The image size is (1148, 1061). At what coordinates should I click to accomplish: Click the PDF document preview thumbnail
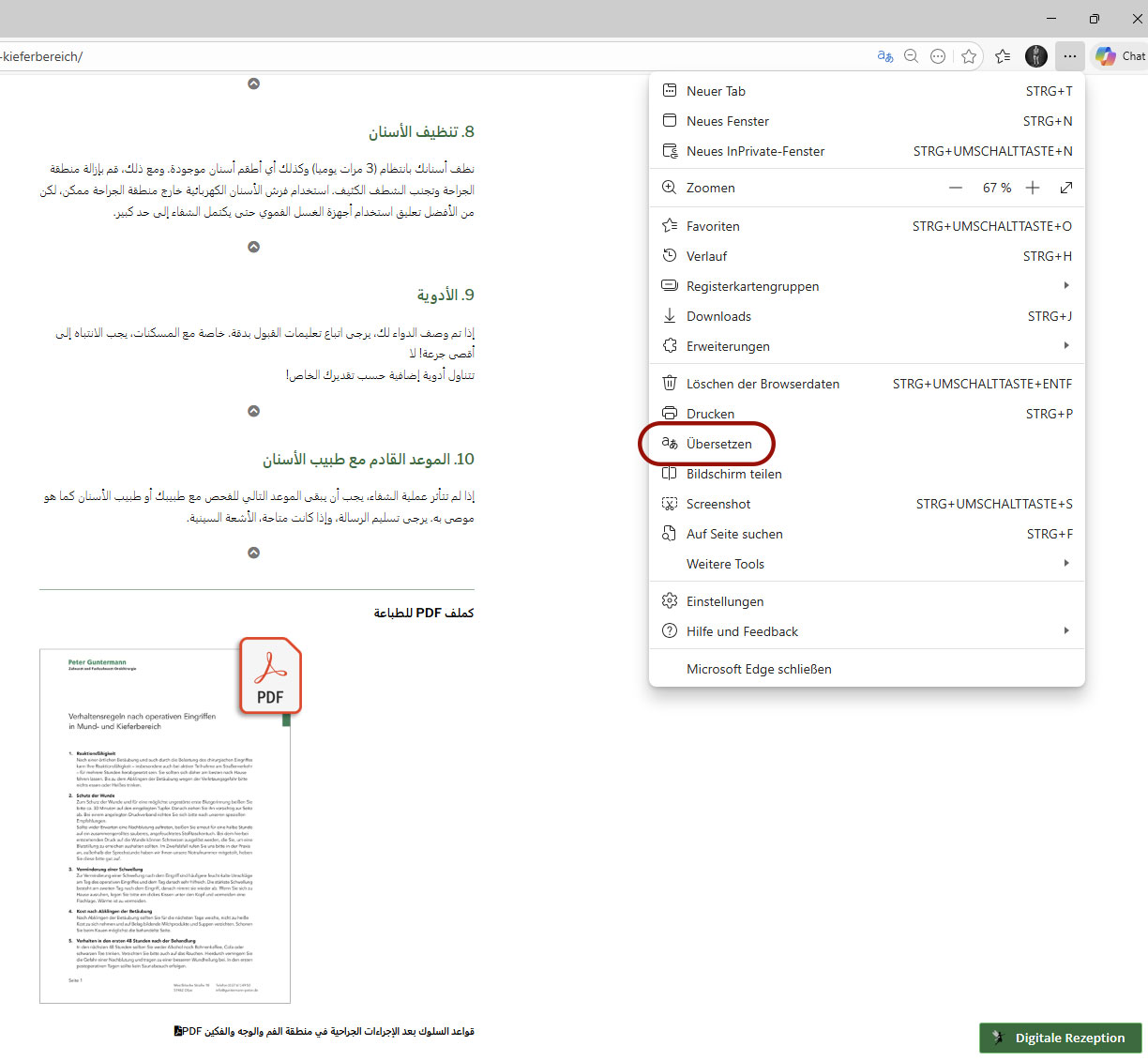point(165,826)
